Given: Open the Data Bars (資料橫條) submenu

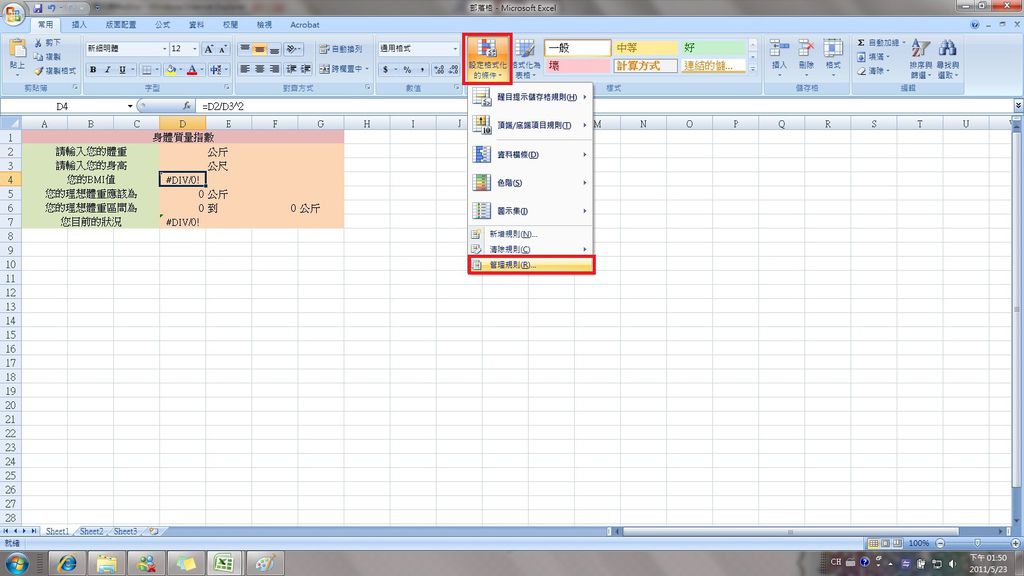Looking at the screenshot, I should coord(530,155).
